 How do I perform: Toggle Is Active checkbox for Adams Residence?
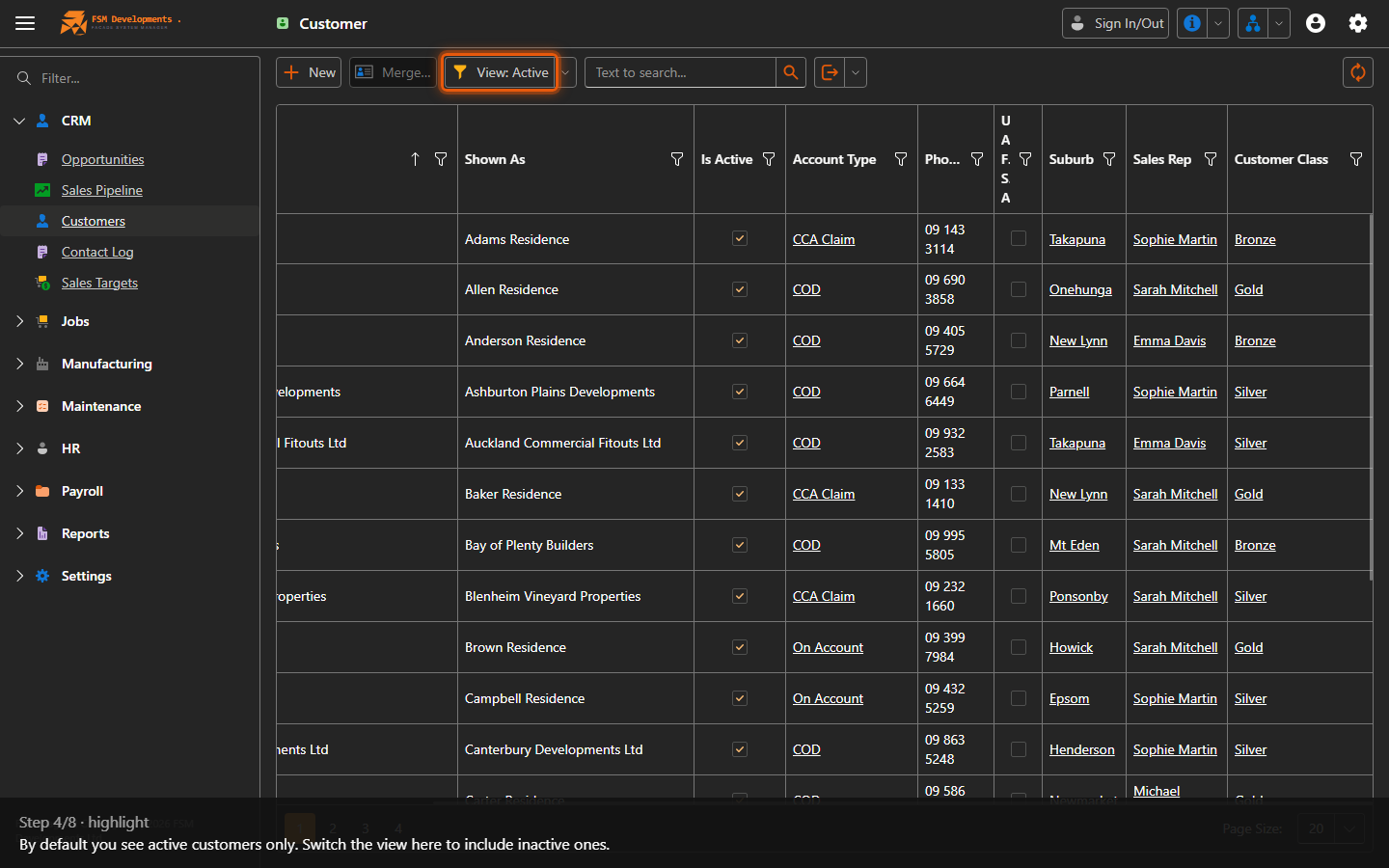point(740,238)
